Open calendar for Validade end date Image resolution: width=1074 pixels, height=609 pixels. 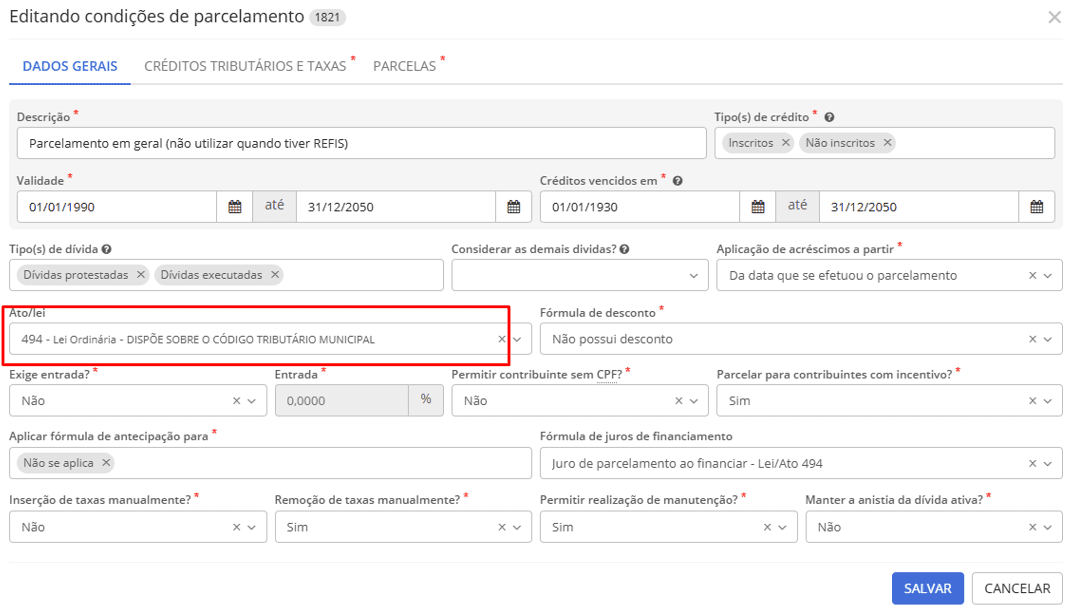pos(513,207)
